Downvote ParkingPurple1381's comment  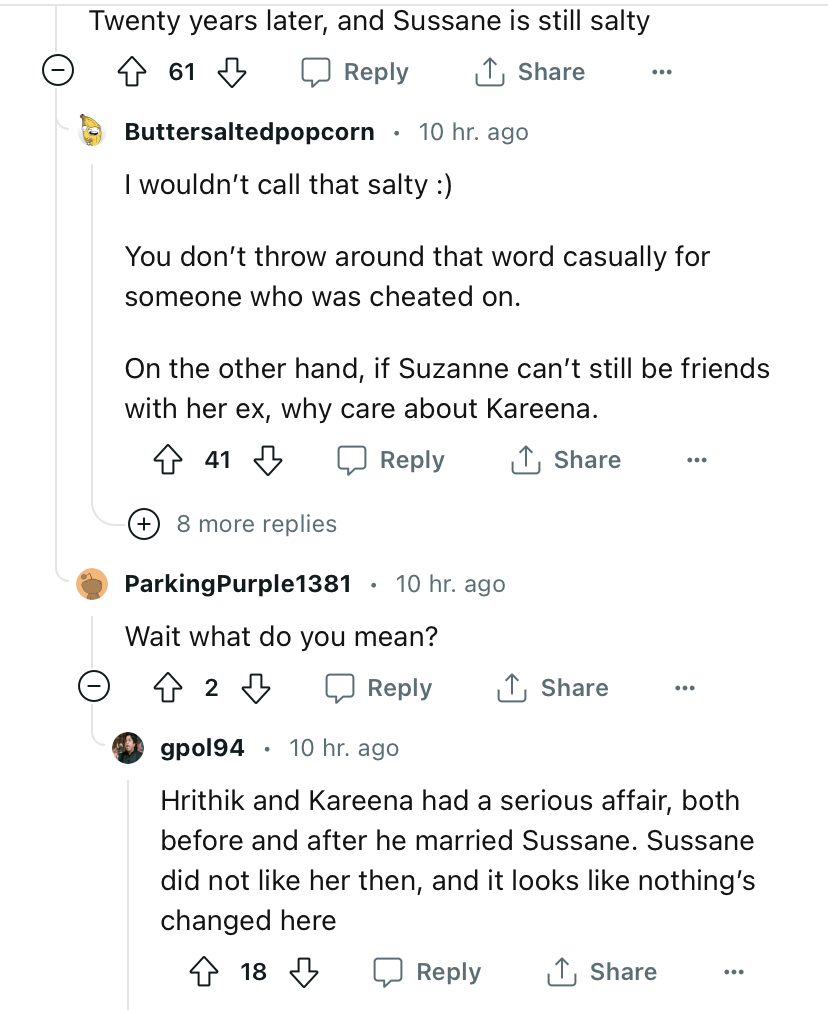(257, 688)
